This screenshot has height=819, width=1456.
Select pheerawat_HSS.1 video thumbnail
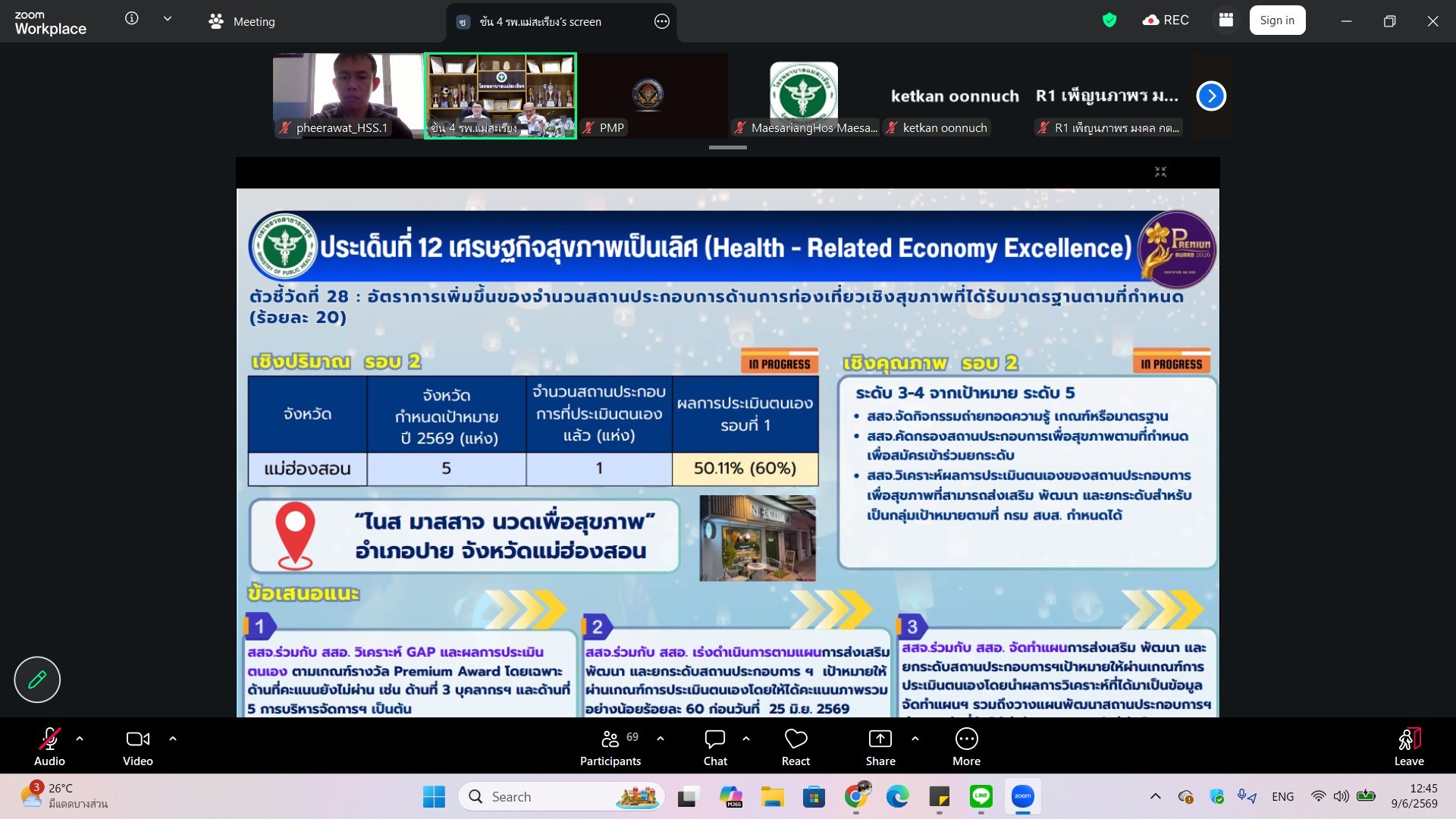348,96
